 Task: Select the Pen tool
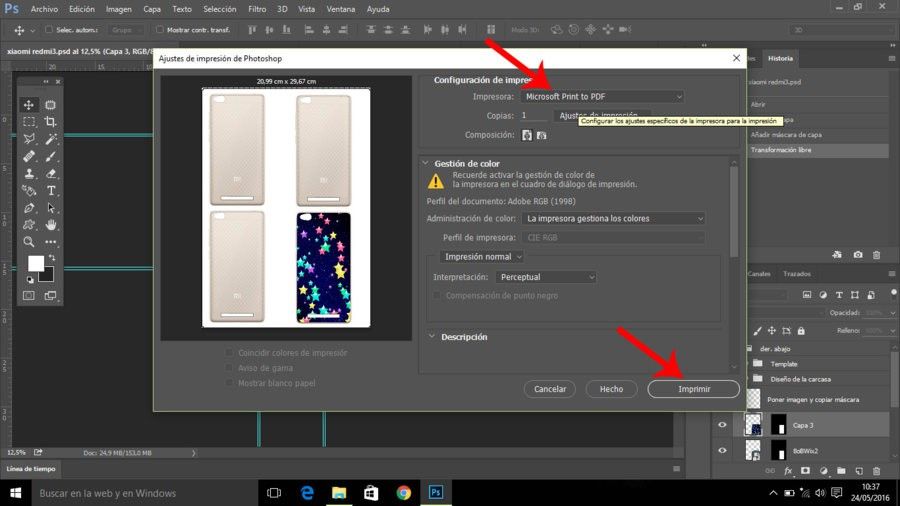pyautogui.click(x=28, y=208)
